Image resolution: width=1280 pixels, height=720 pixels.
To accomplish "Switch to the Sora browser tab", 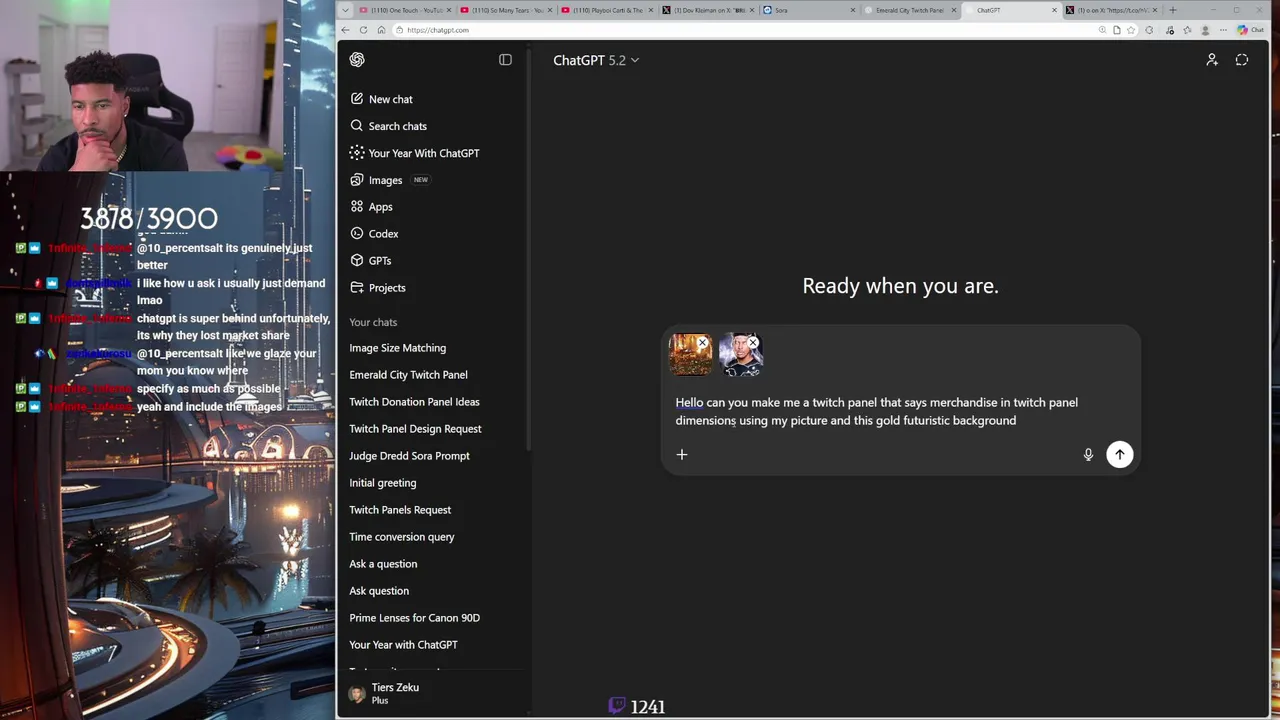I will coord(808,10).
